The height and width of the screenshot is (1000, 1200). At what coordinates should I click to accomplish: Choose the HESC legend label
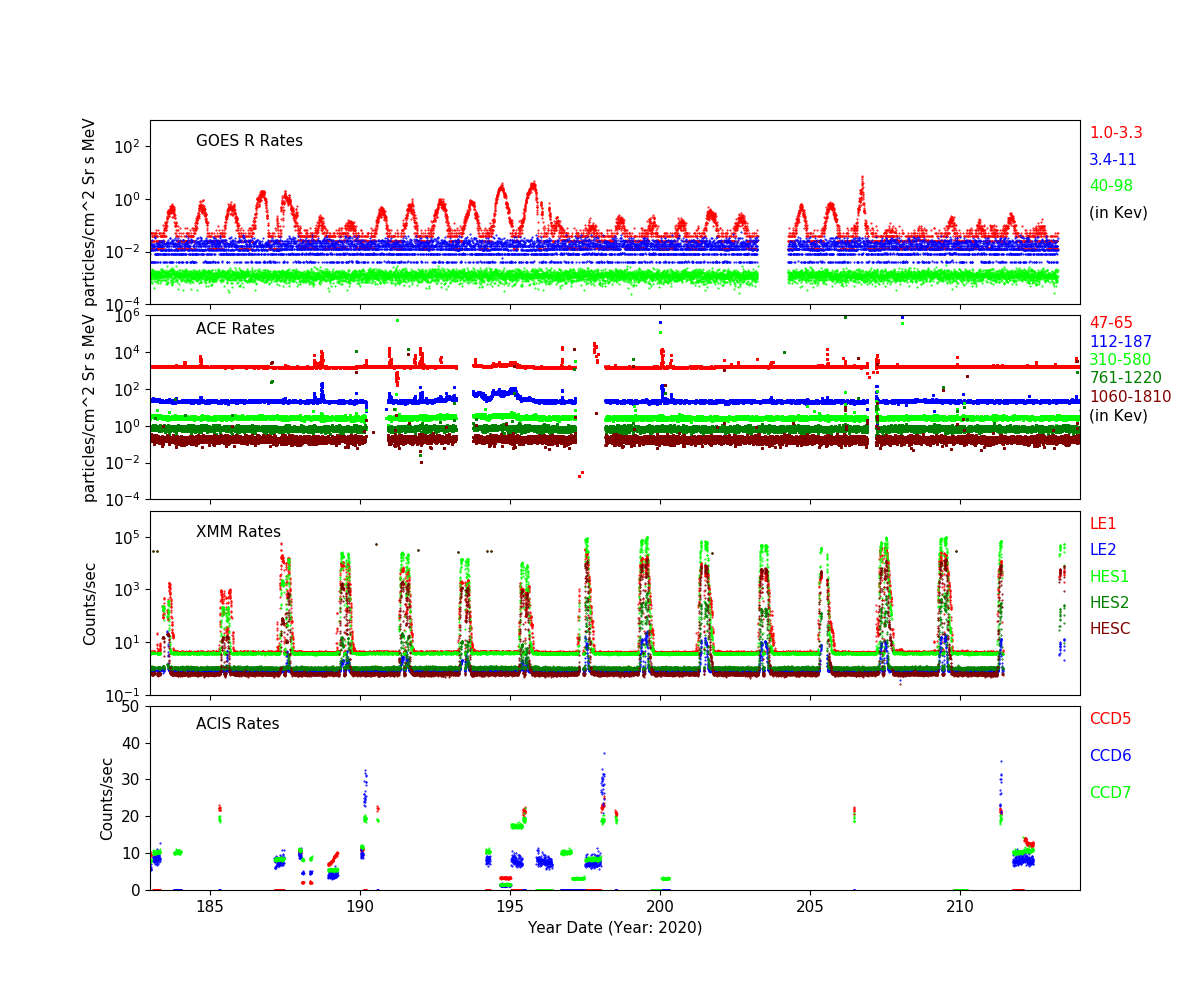pyautogui.click(x=1110, y=629)
